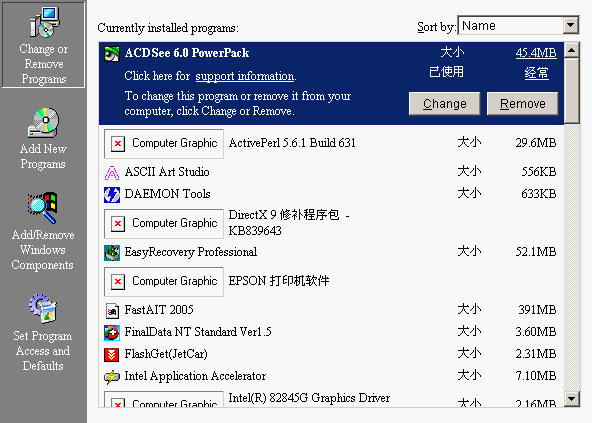Viewport: 592px width, 423px height.
Task: Click Set Program Access and Defaults icon
Action: click(x=43, y=309)
